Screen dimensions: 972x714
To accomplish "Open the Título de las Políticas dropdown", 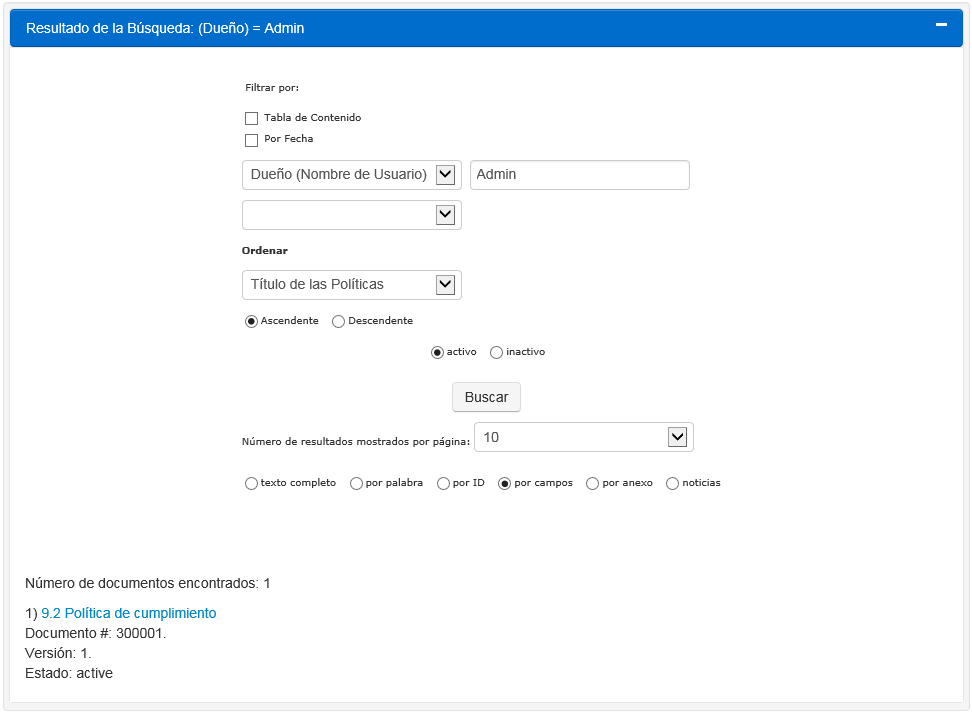I will click(351, 285).
